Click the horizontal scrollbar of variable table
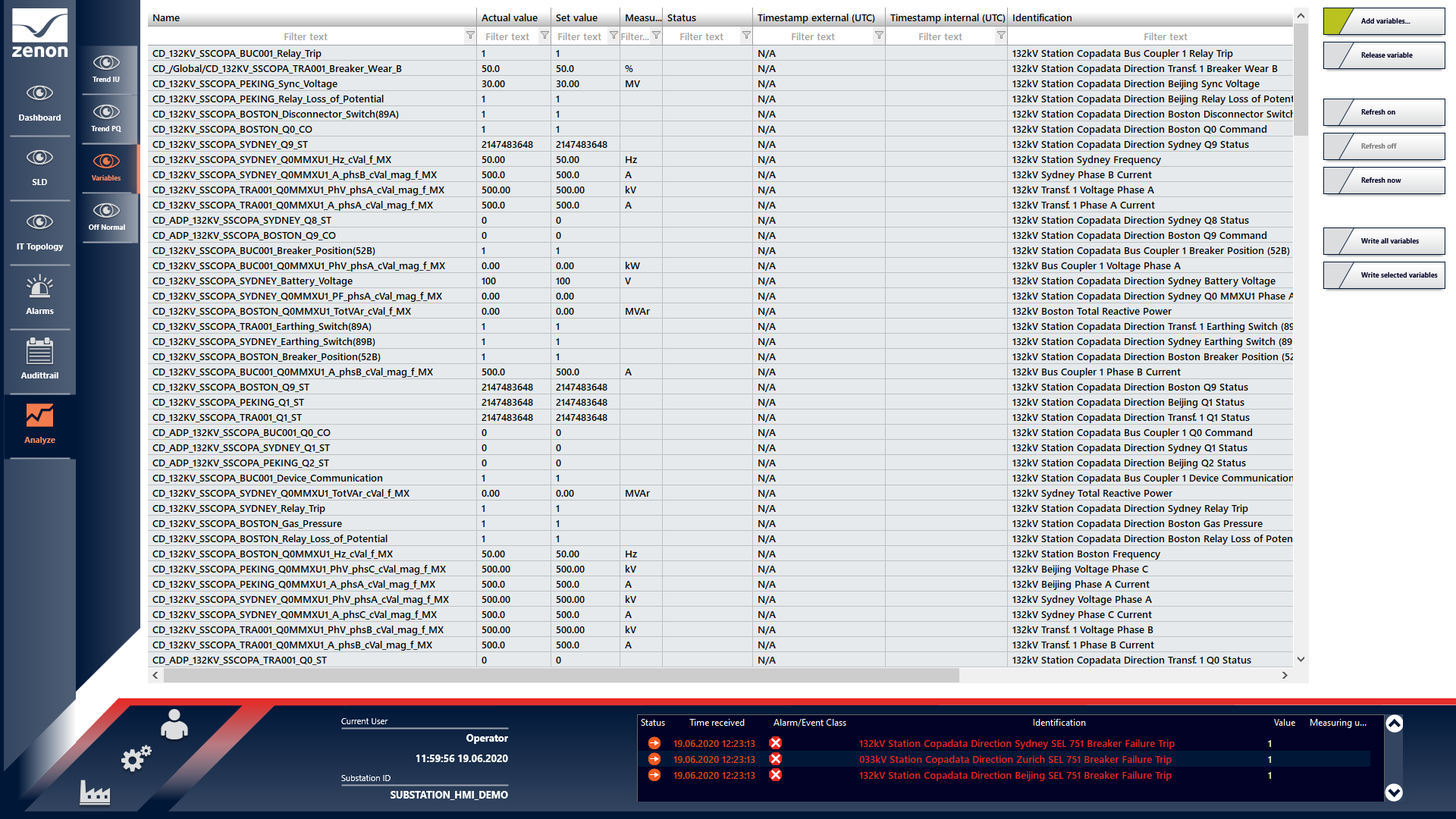This screenshot has width=1456, height=819. click(561, 676)
